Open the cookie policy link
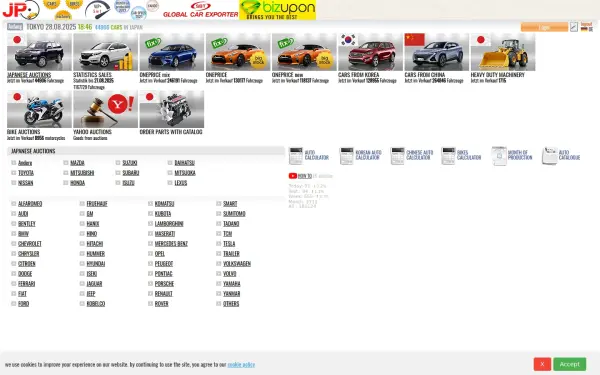Image resolution: width=600 pixels, height=375 pixels. click(x=241, y=364)
